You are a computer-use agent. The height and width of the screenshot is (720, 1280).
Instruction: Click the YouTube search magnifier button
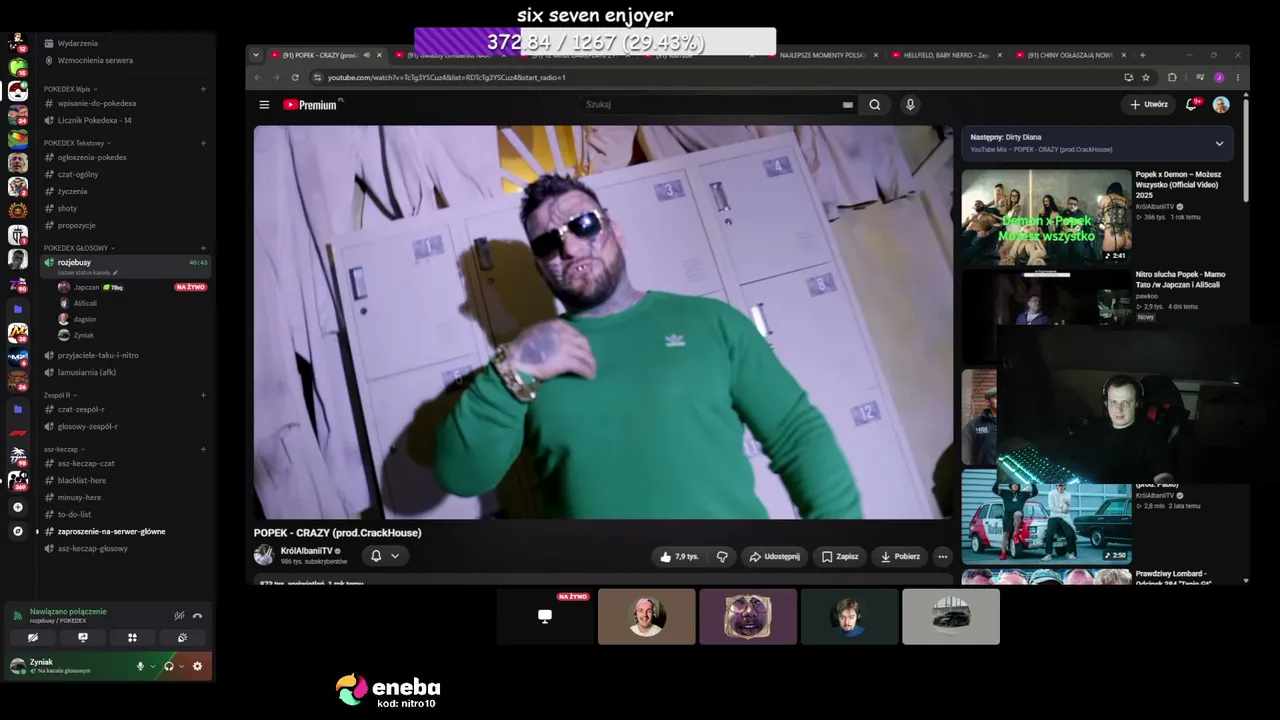[x=875, y=105]
